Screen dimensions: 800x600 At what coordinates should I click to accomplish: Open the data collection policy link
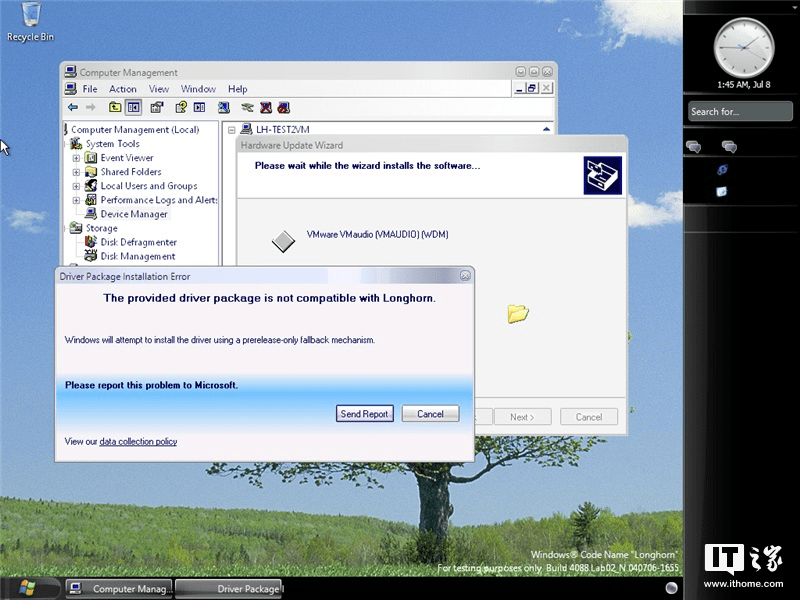(x=138, y=442)
